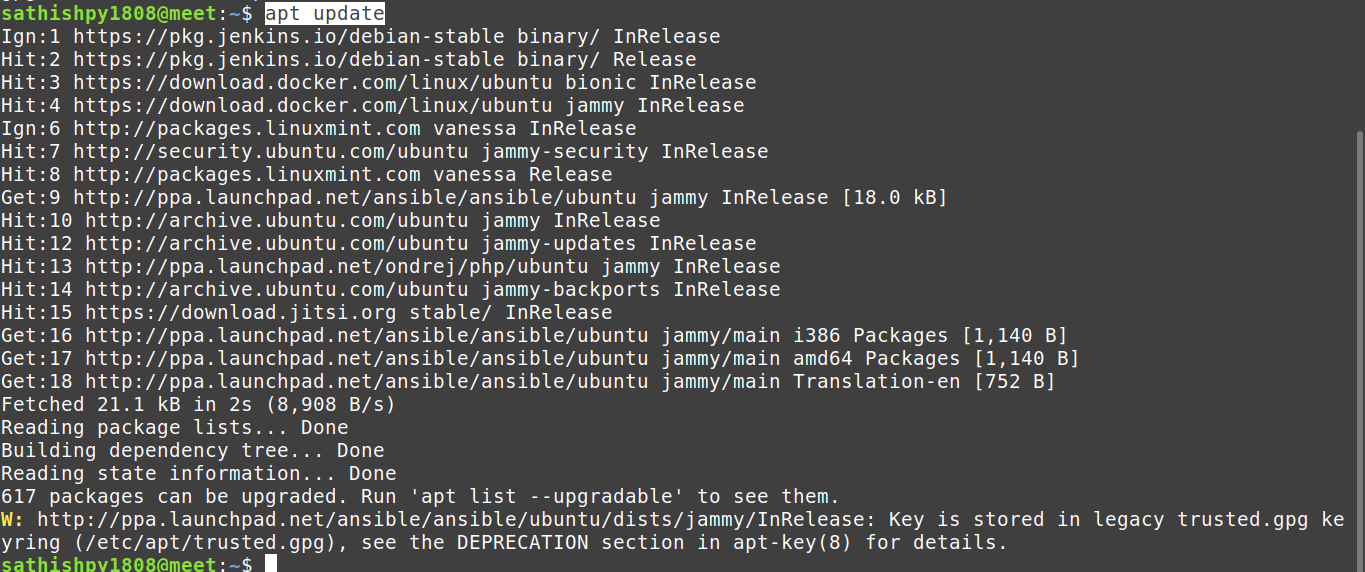This screenshot has height=572, width=1365.
Task: Click the ansible PPA URL on the Translation-en line
Action: pyautogui.click(x=366, y=382)
